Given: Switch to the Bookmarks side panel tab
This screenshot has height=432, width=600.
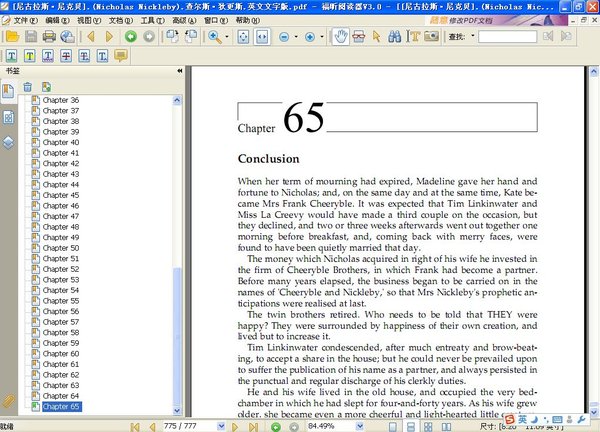Looking at the screenshot, I should tap(8, 92).
